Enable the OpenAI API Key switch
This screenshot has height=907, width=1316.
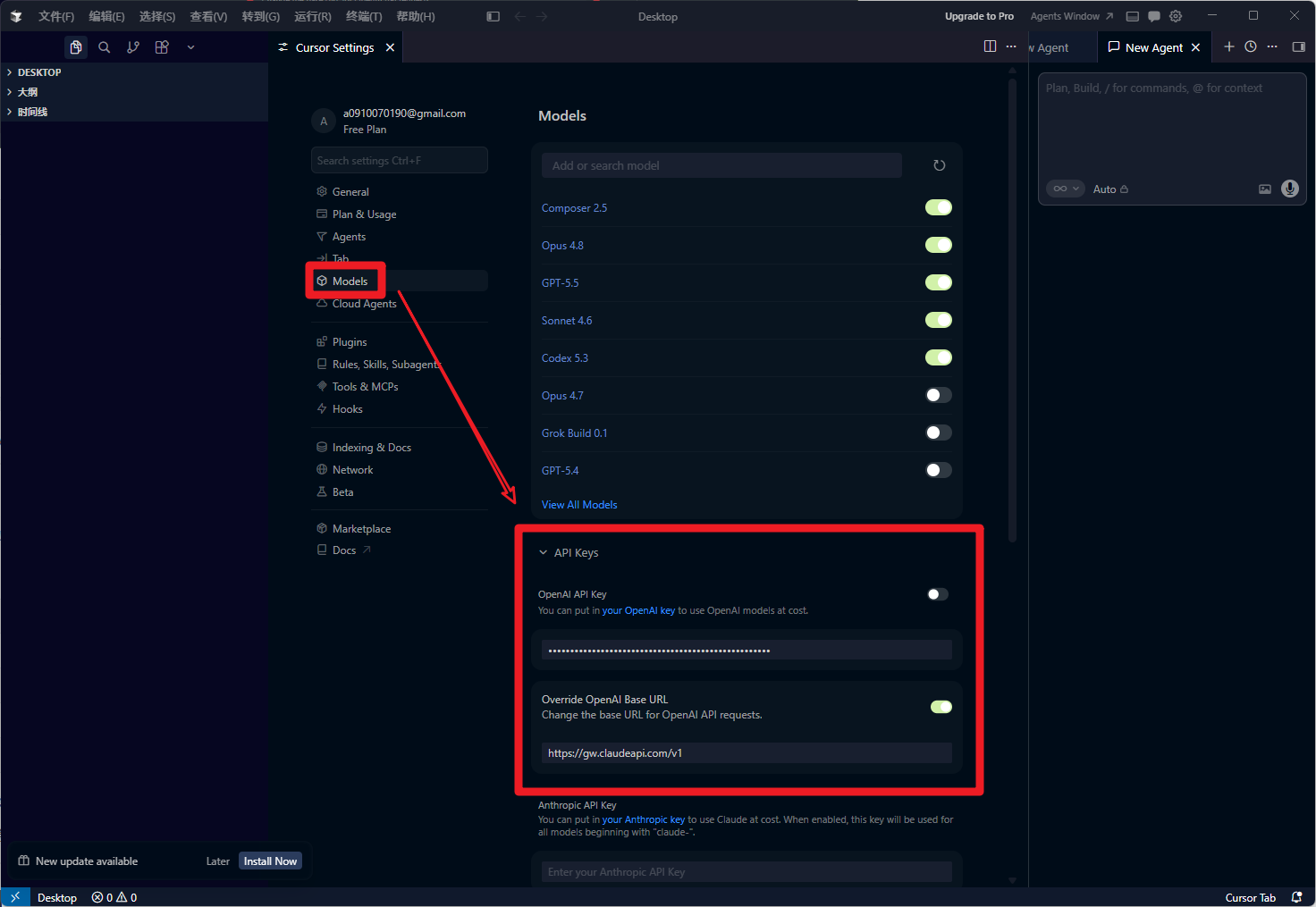(938, 594)
